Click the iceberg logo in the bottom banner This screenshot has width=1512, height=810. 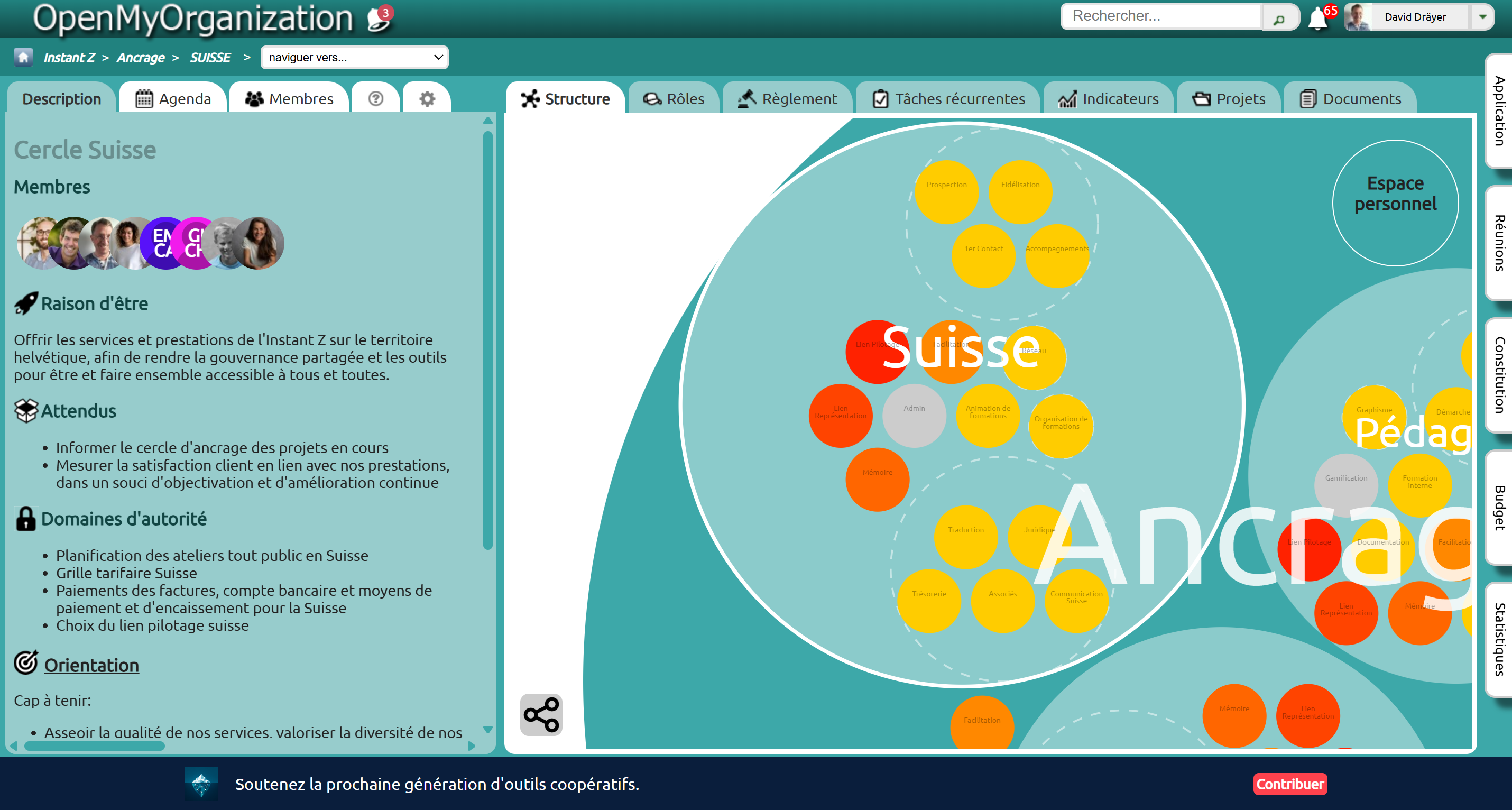[x=201, y=784]
